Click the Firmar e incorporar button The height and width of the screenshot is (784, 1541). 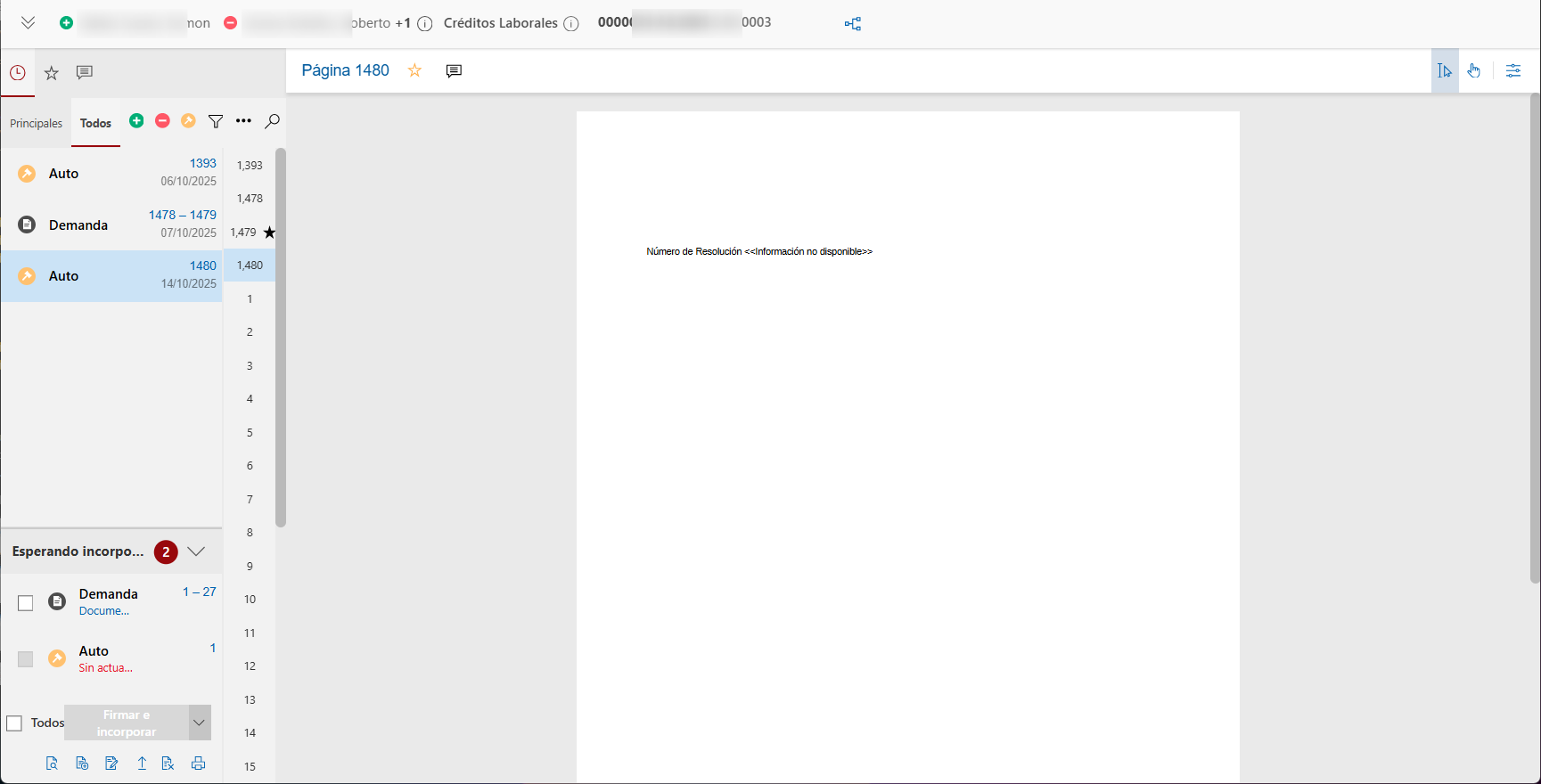coord(127,723)
